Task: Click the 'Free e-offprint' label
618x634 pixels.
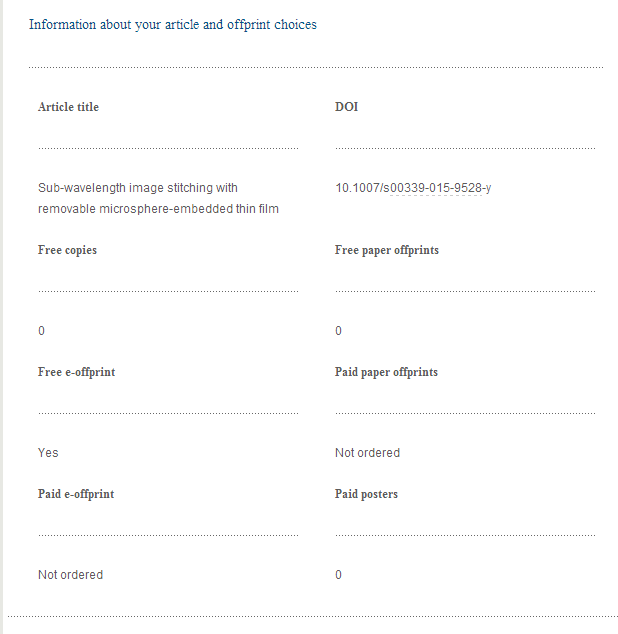Action: tap(76, 372)
